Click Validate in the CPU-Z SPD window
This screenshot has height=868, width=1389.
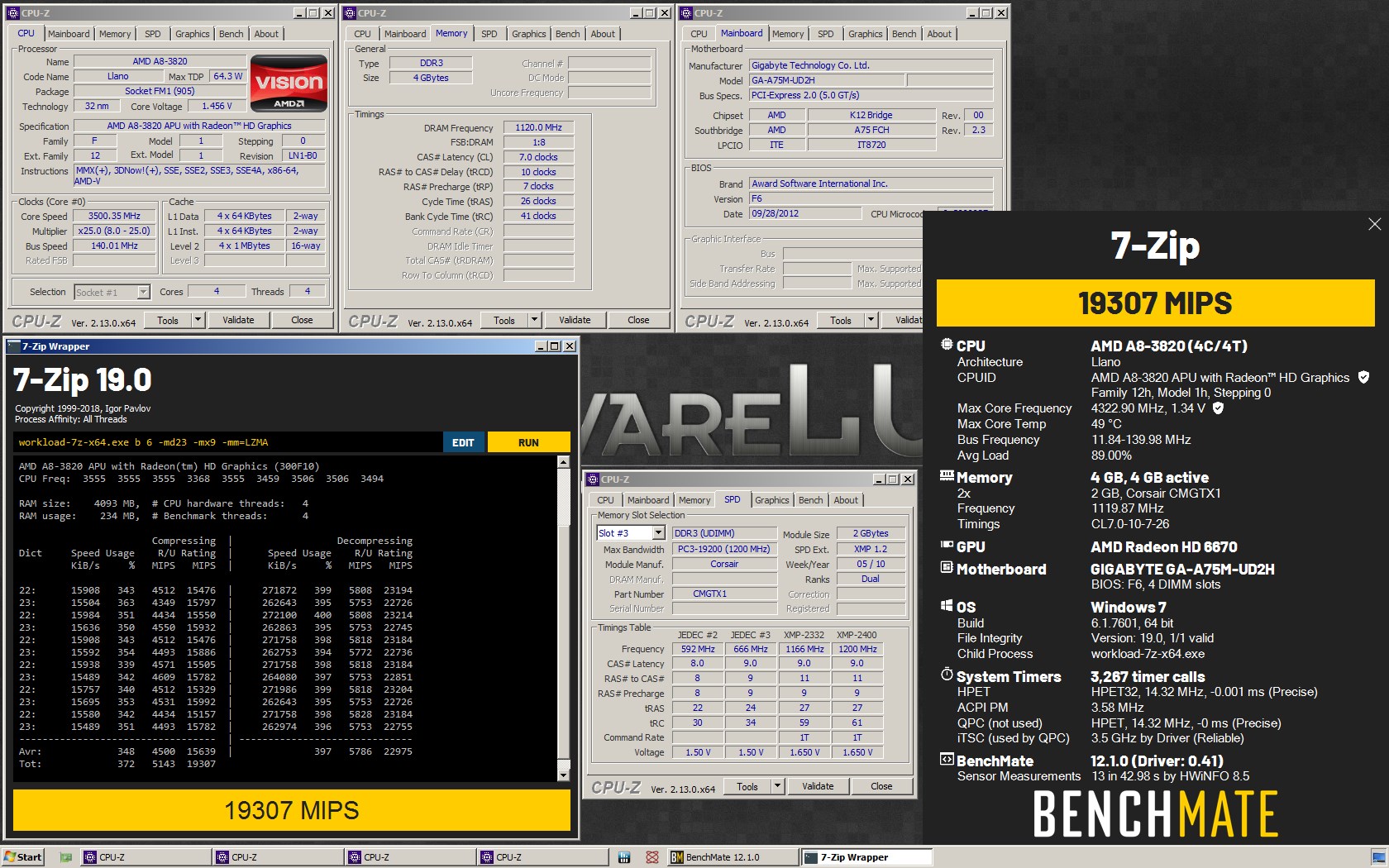818,786
